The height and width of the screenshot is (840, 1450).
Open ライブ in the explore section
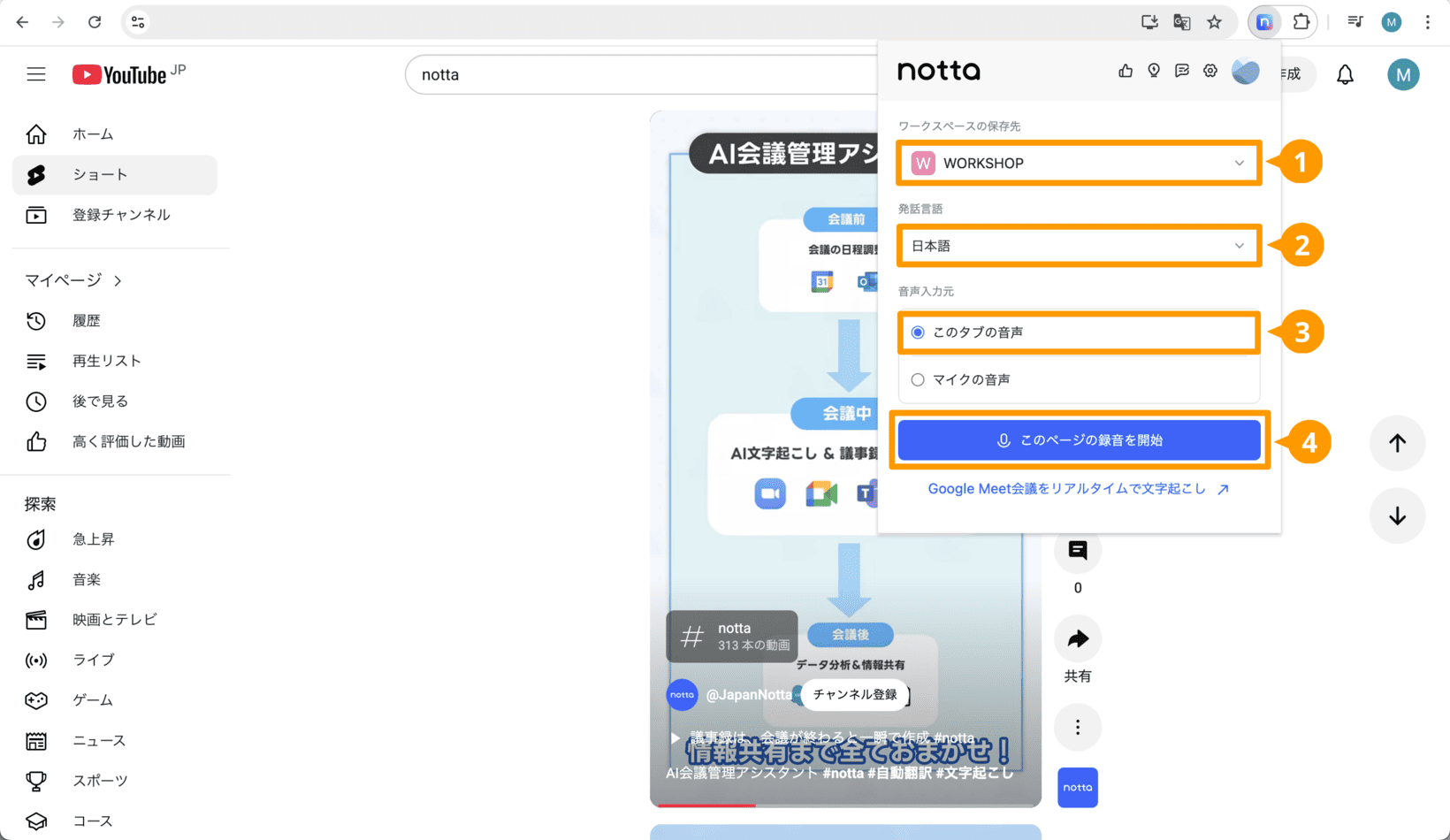click(115, 661)
